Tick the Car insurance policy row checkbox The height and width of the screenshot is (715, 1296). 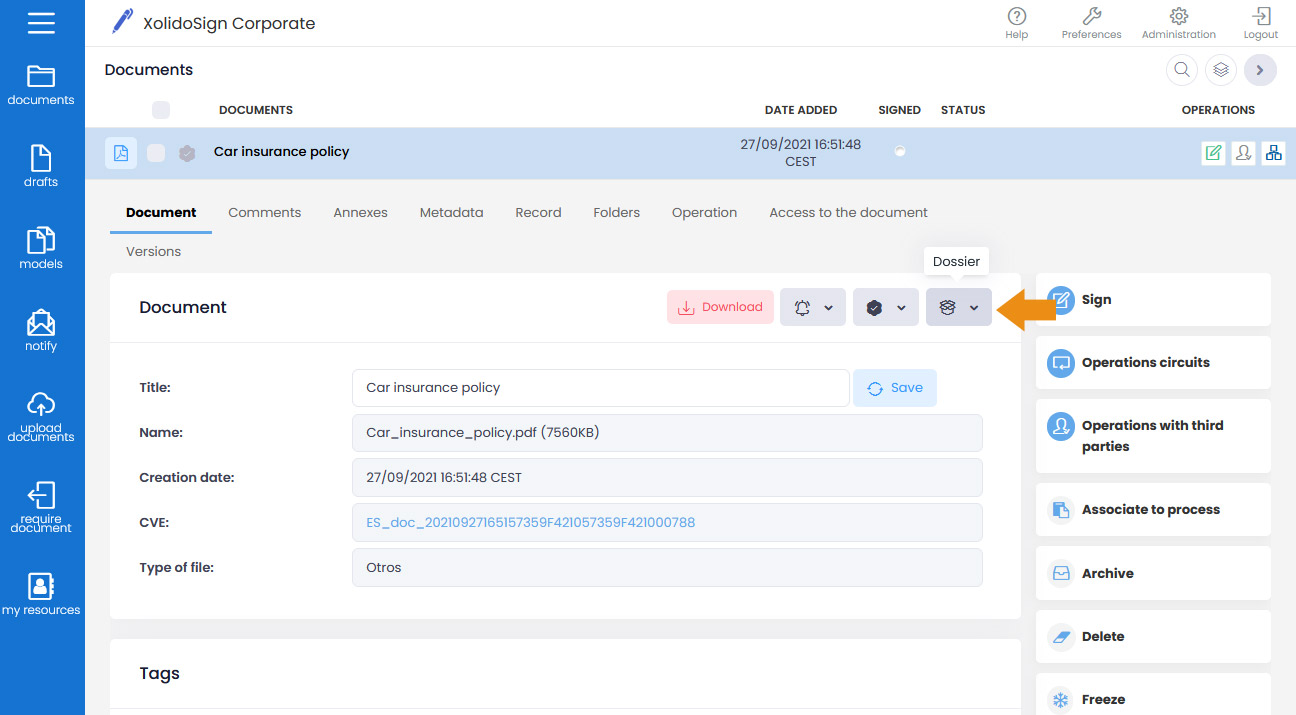(x=156, y=153)
